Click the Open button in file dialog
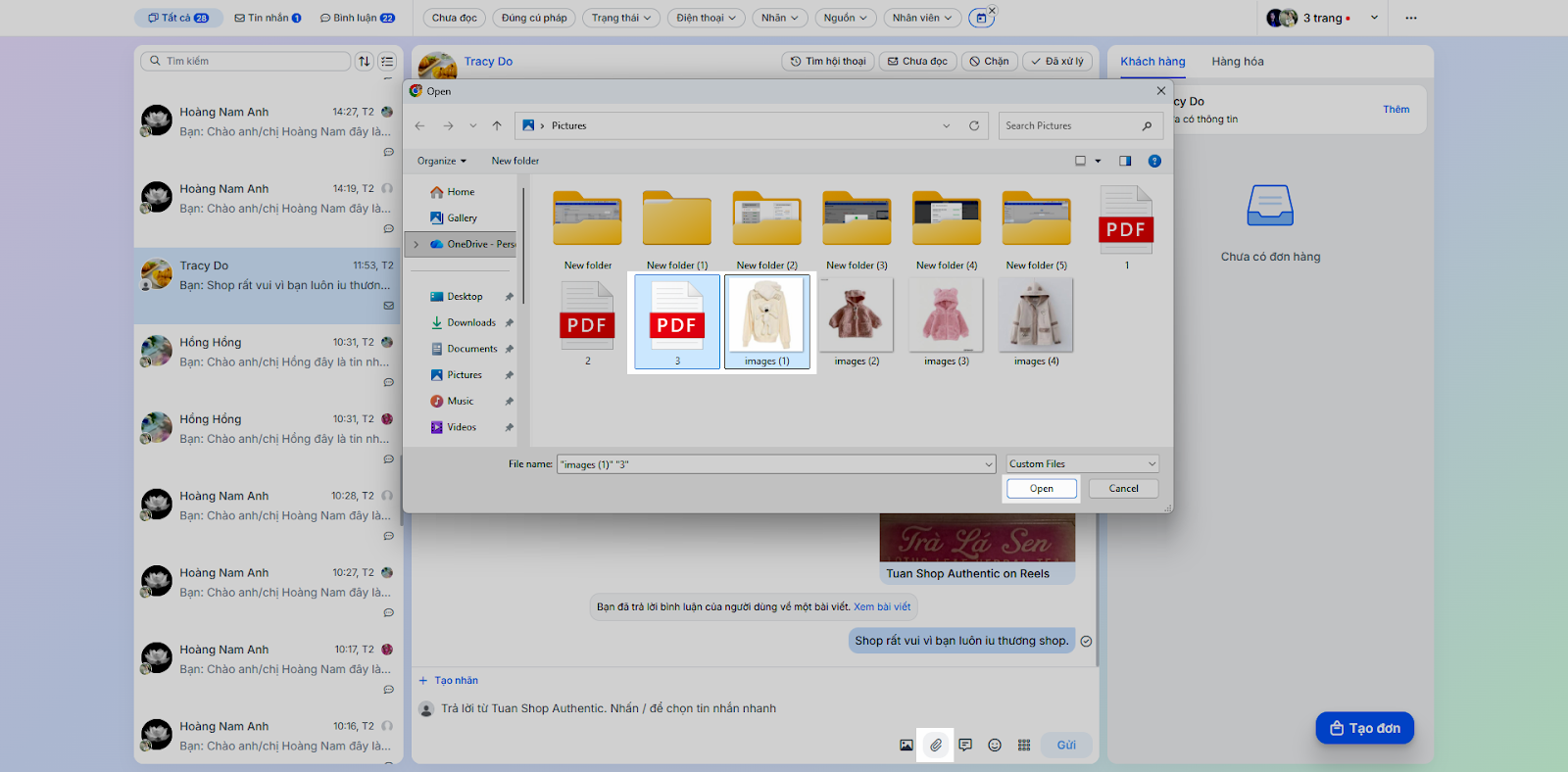The height and width of the screenshot is (772, 1568). point(1042,489)
